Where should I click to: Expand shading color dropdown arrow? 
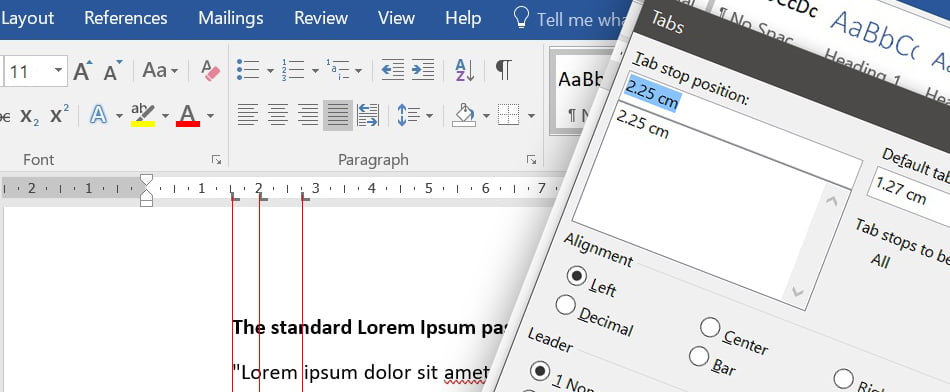point(486,116)
